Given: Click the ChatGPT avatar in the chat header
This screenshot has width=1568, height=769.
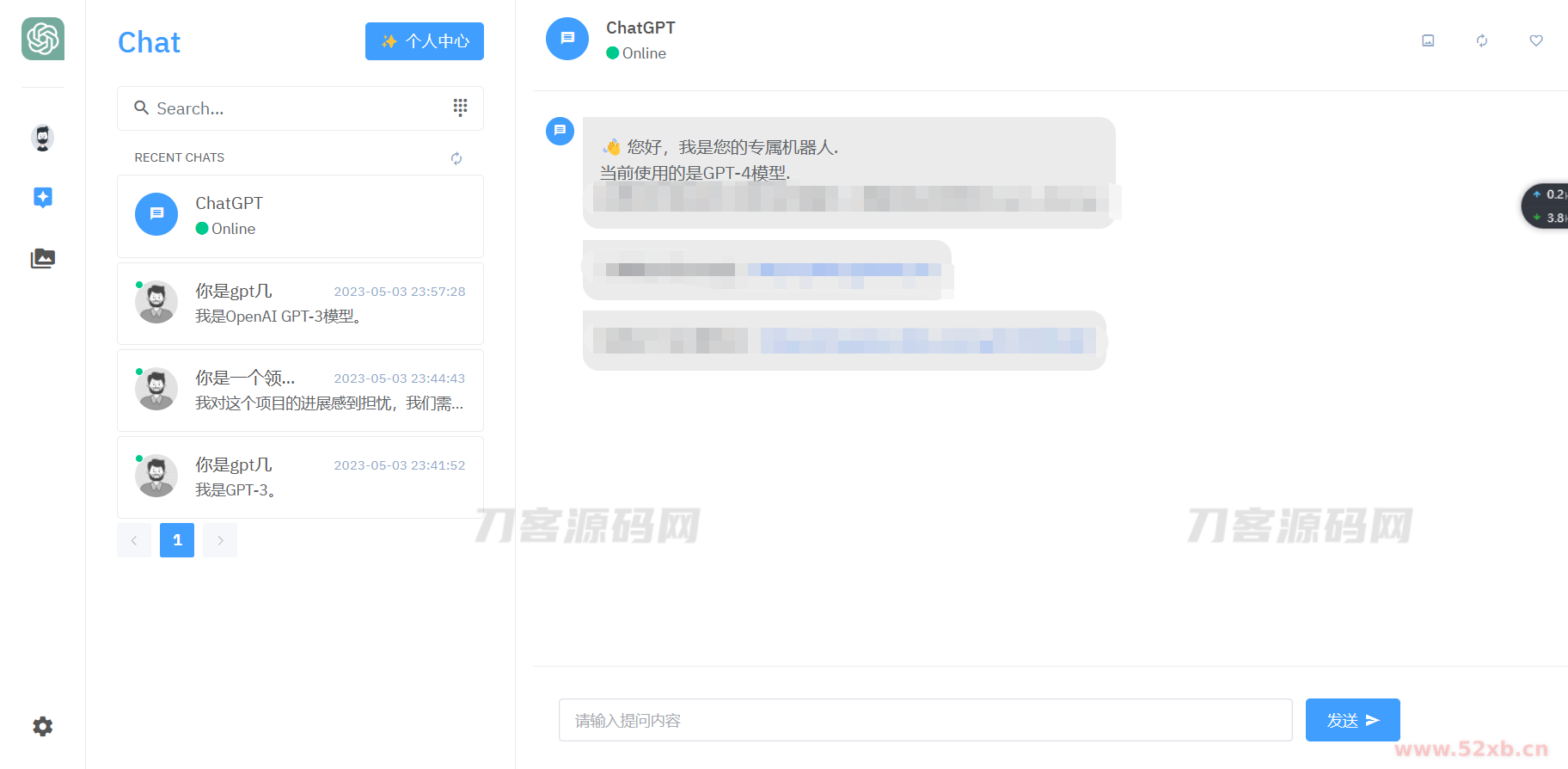Looking at the screenshot, I should point(567,39).
